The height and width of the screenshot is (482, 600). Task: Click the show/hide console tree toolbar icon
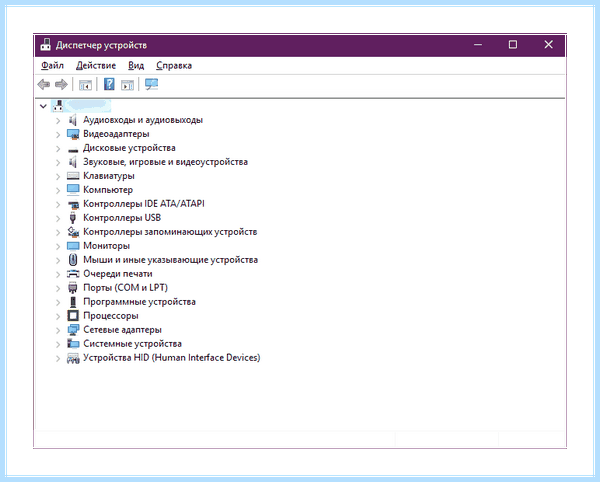(x=85, y=85)
